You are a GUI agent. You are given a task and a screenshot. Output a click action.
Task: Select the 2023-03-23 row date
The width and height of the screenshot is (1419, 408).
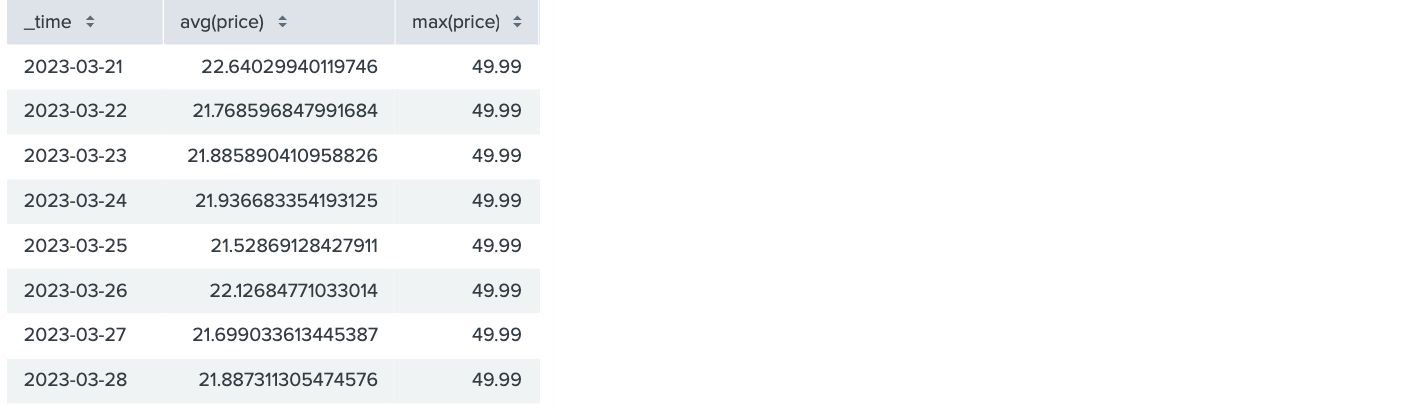click(75, 156)
